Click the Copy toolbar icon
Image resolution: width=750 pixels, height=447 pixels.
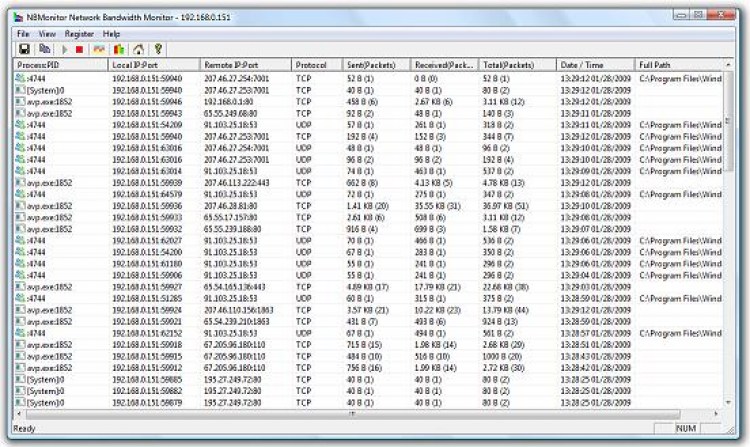[44, 49]
